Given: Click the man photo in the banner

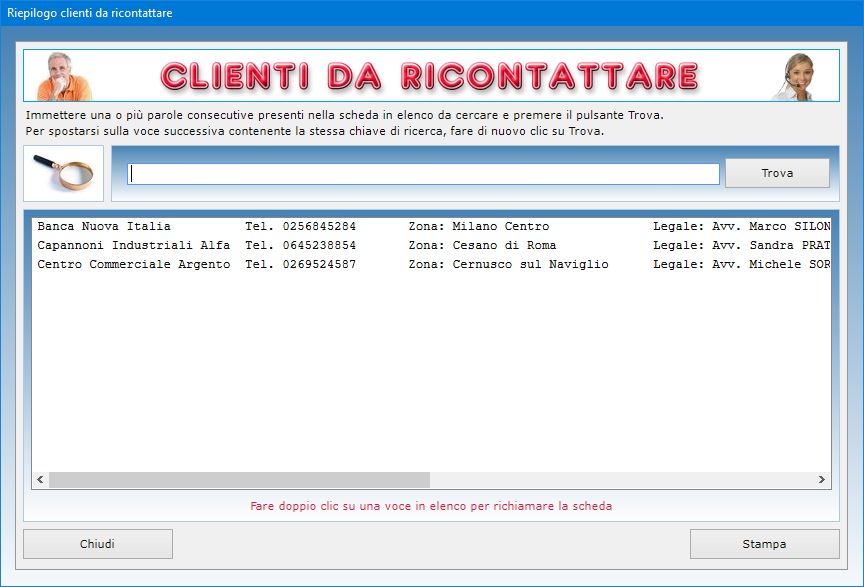Looking at the screenshot, I should click(64, 76).
